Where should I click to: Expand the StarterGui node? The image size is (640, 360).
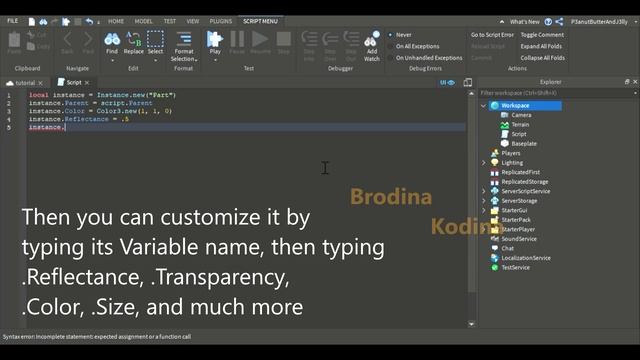pyautogui.click(x=484, y=211)
